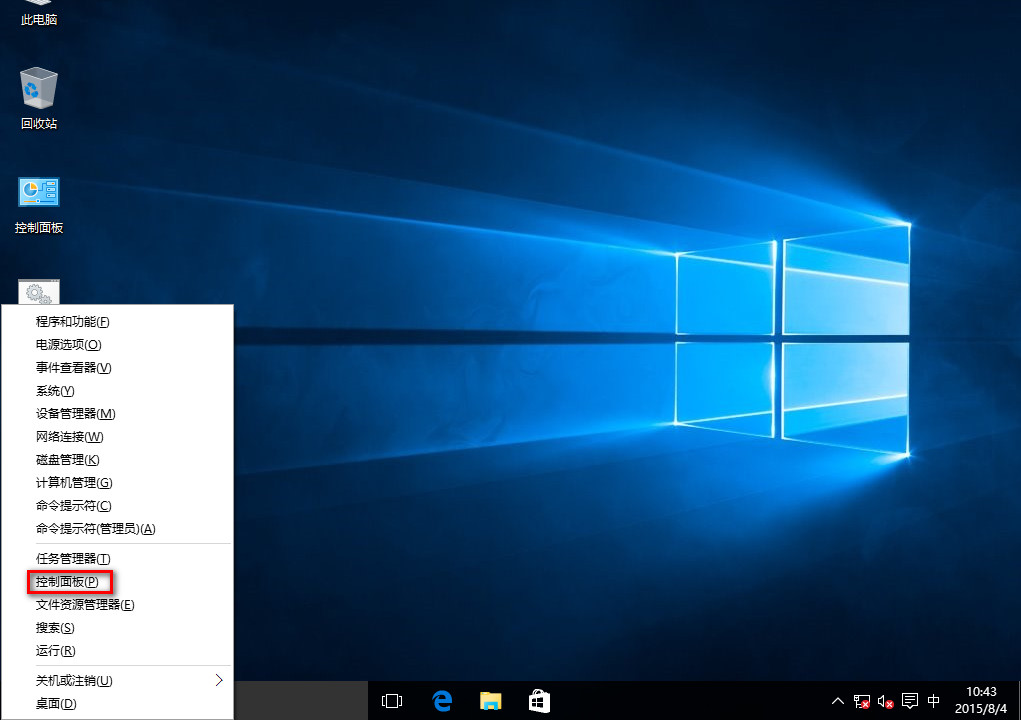Launch Microsoft Edge from the taskbar
Viewport: 1021px width, 720px height.
tap(442, 700)
